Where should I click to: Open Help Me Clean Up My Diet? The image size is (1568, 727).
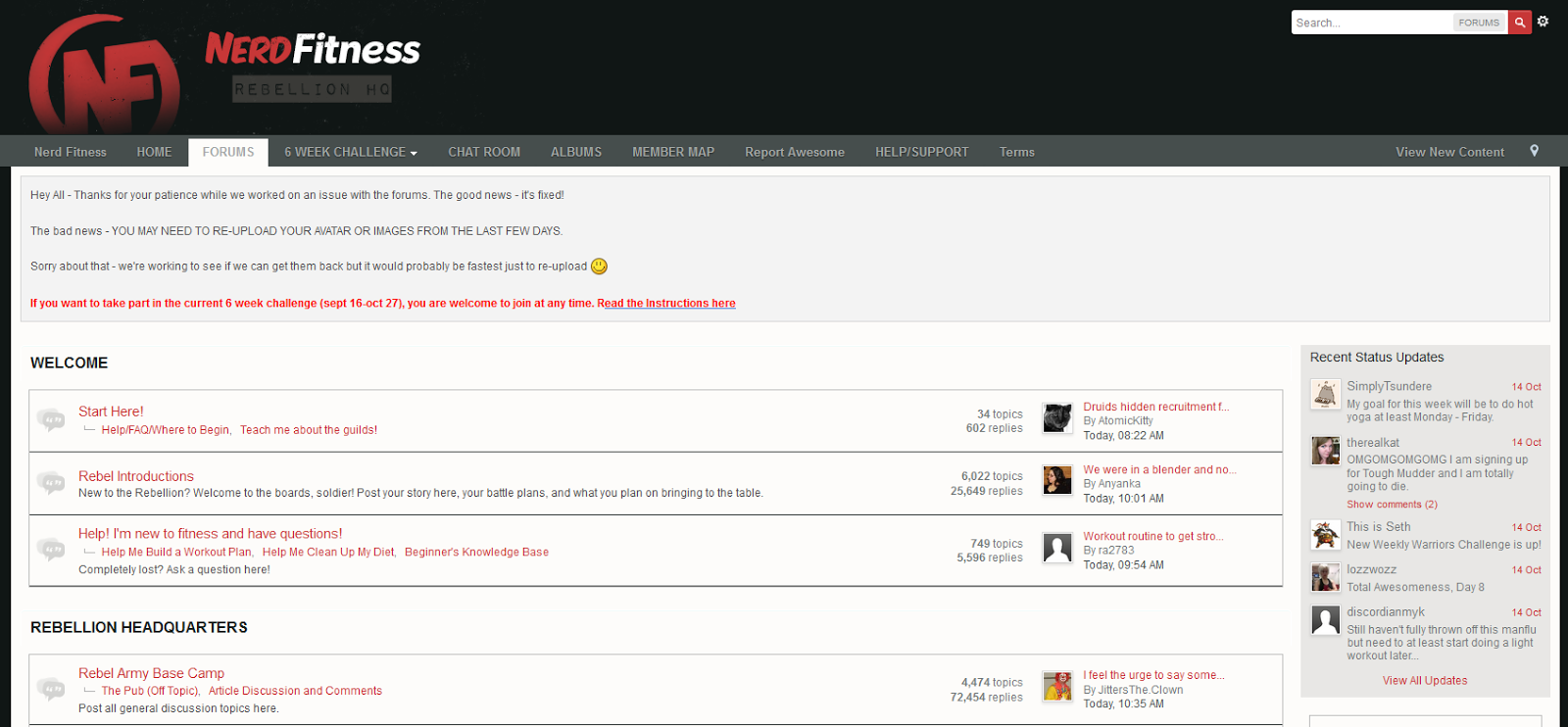point(328,553)
